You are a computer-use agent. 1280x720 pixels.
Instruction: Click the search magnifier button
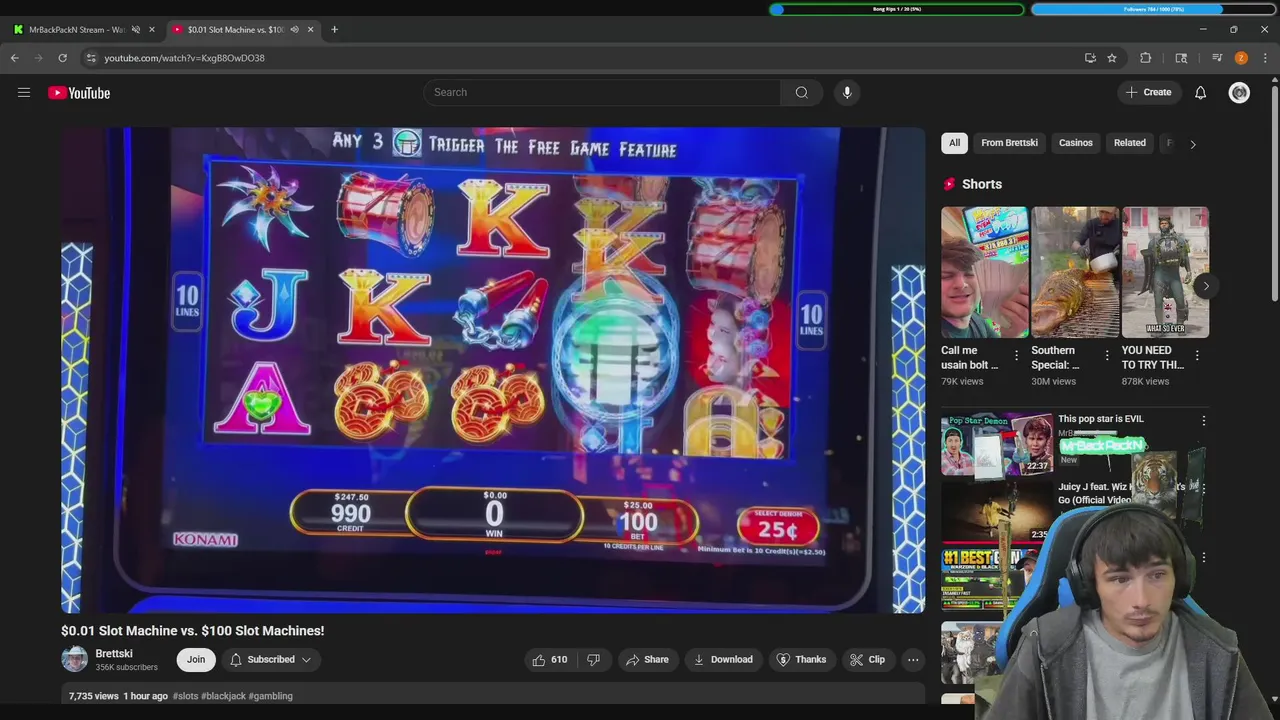pyautogui.click(x=801, y=92)
